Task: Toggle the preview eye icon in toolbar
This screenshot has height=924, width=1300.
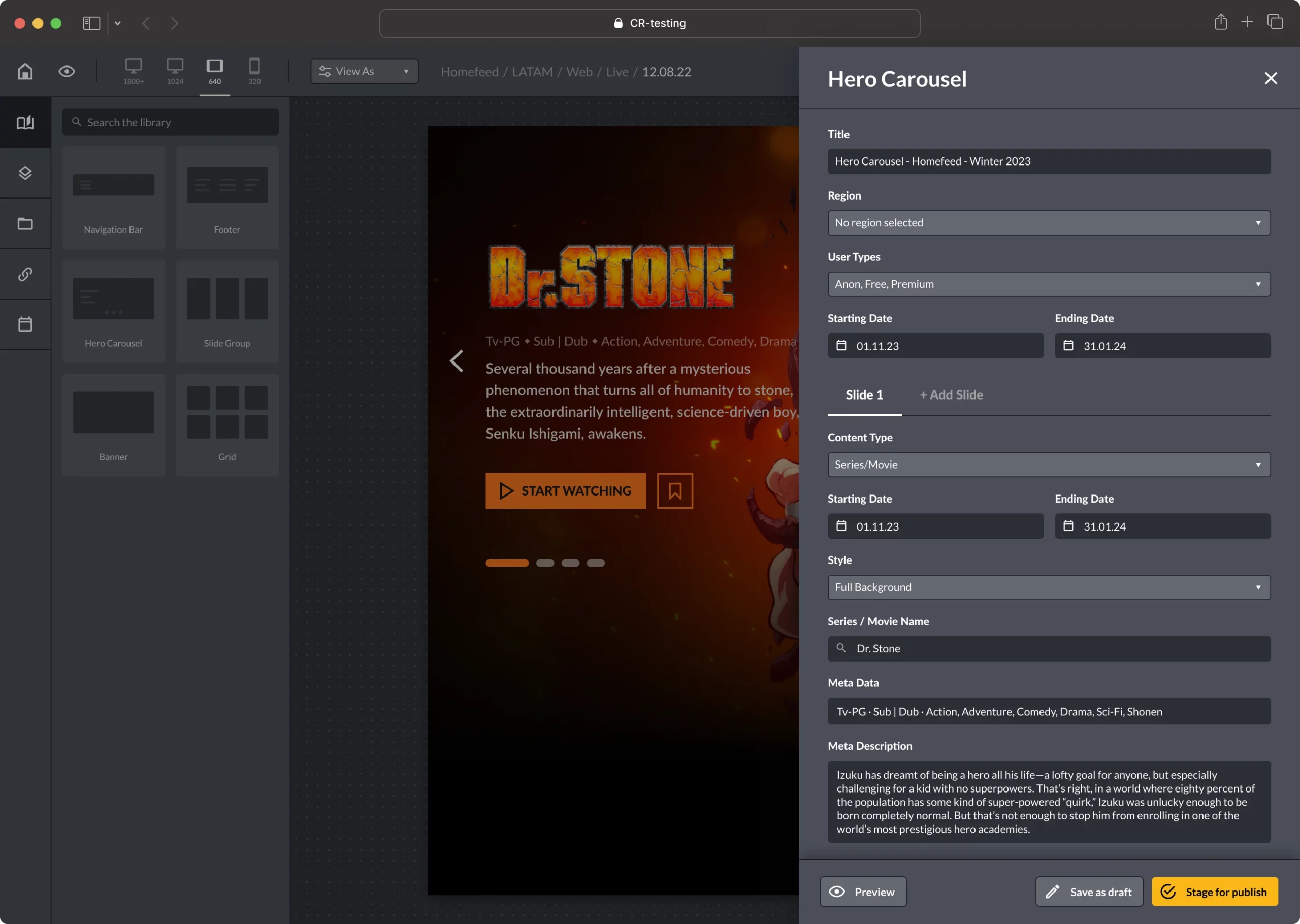Action: [67, 72]
